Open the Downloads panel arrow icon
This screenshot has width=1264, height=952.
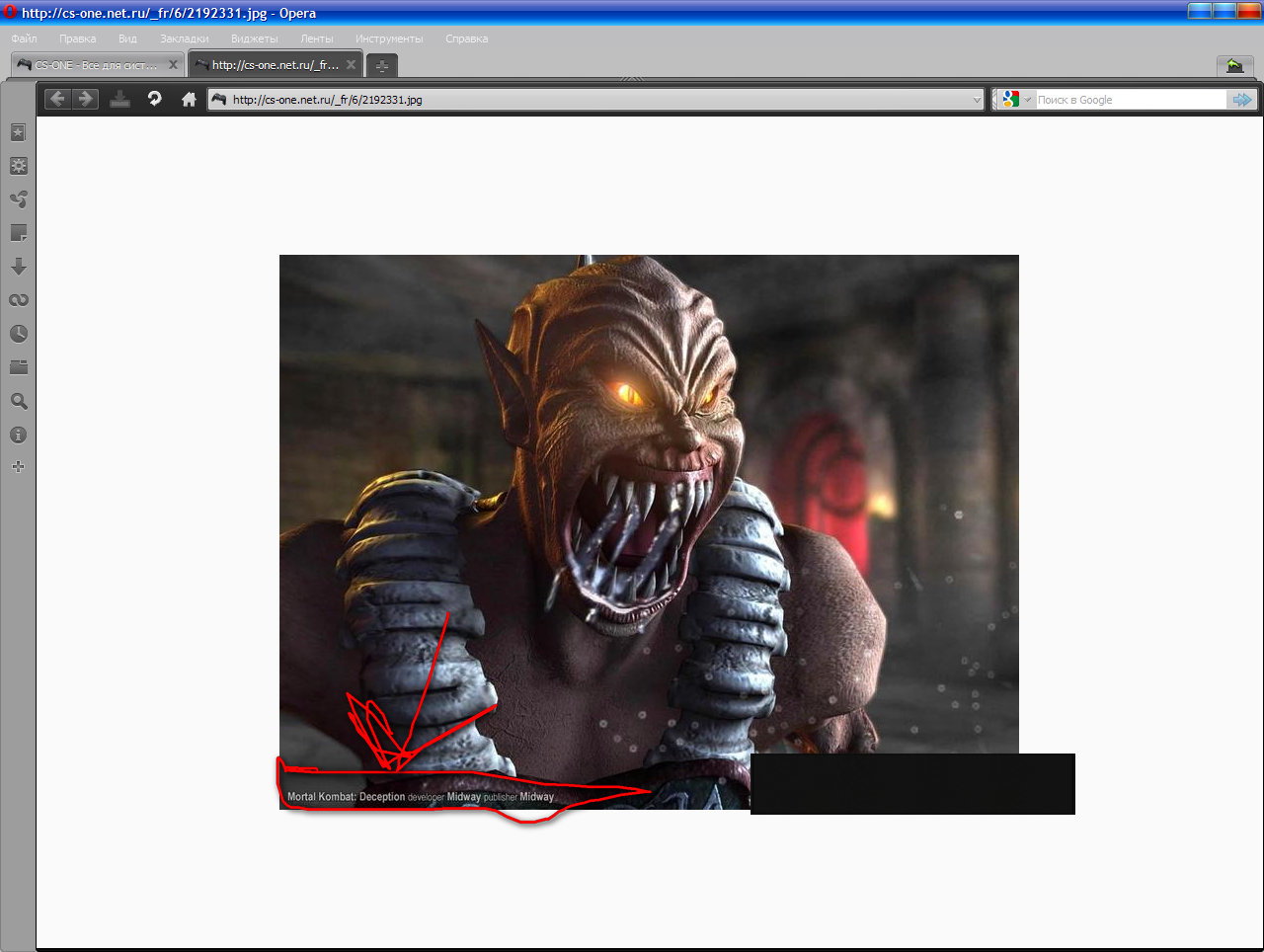point(18,267)
